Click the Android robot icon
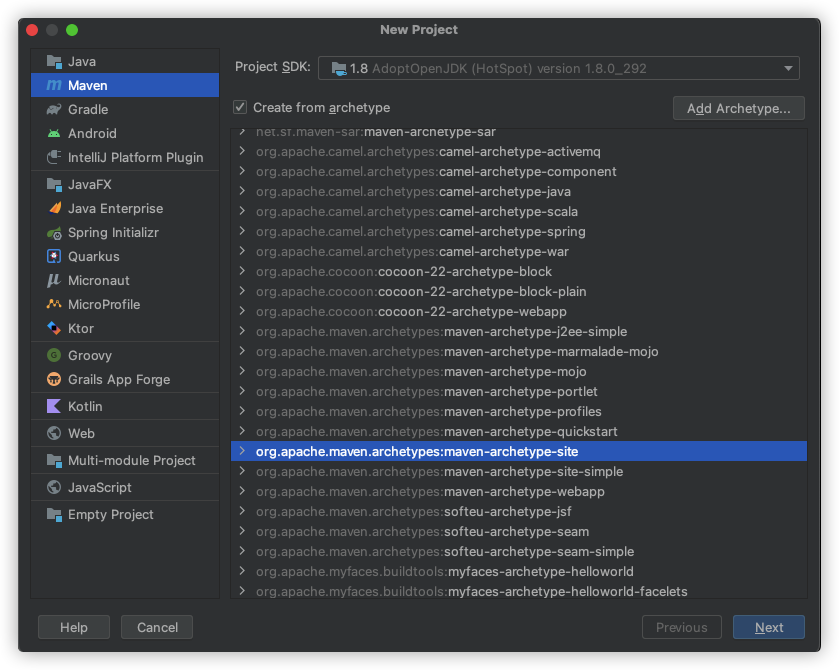The image size is (839, 670). coord(54,133)
